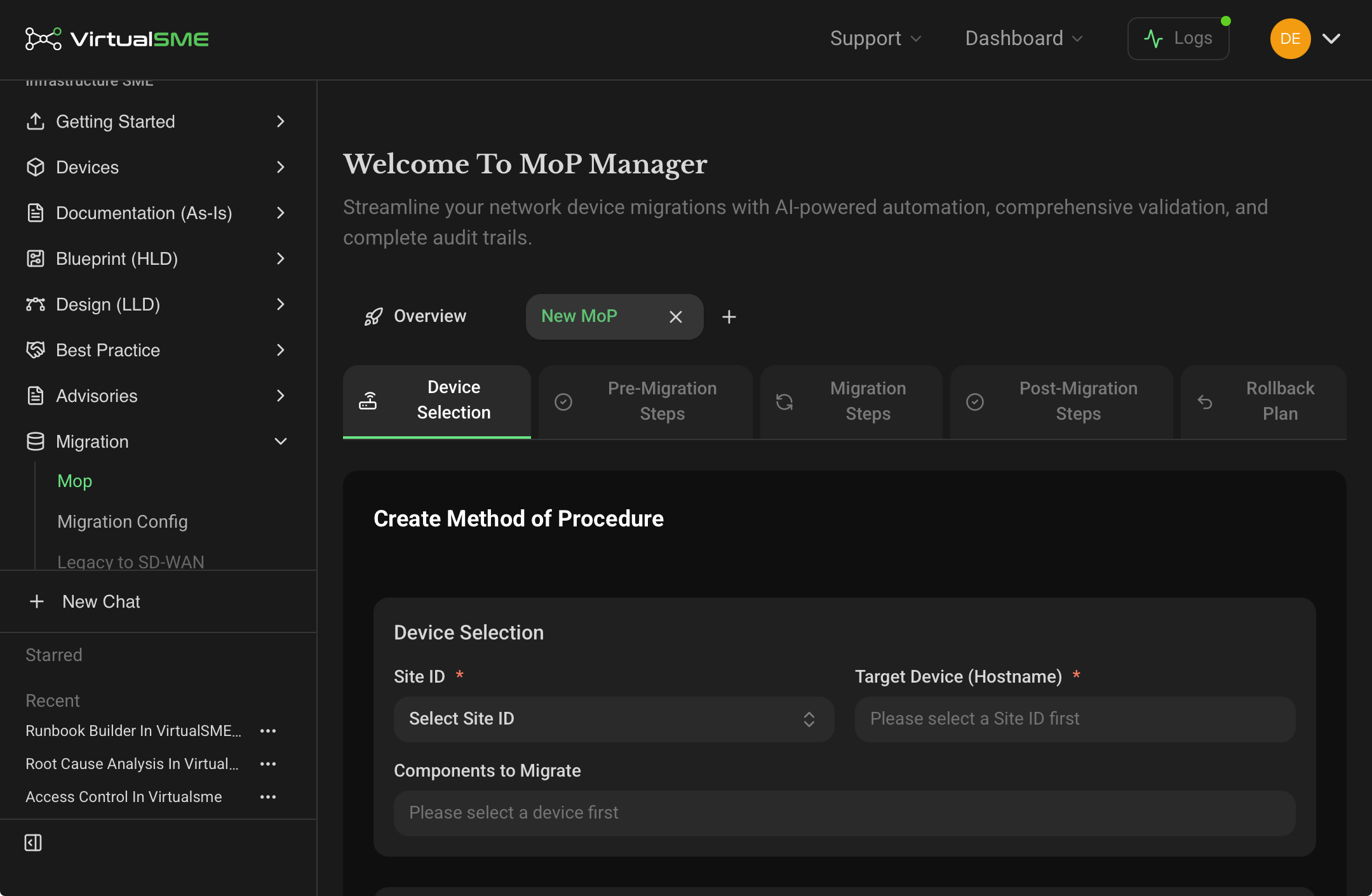Image resolution: width=1372 pixels, height=896 pixels.
Task: Open Runbook Builder In VirtualSME chat
Action: click(133, 731)
